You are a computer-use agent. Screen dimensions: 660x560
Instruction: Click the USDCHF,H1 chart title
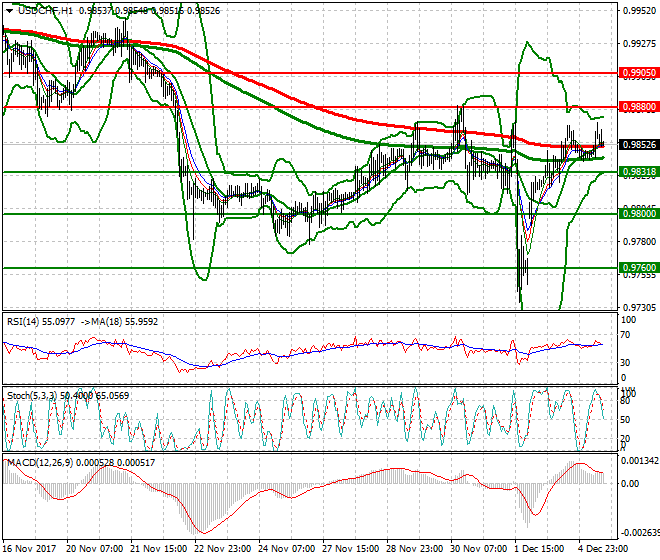(45, 10)
